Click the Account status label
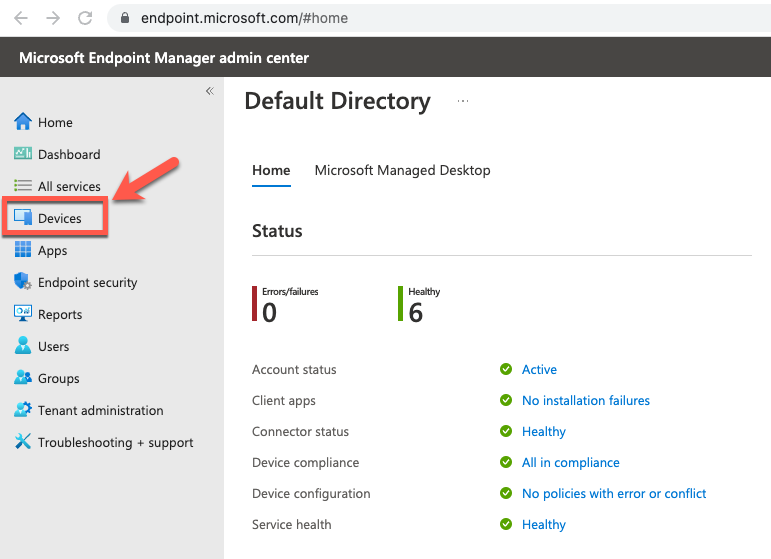 pyautogui.click(x=294, y=369)
